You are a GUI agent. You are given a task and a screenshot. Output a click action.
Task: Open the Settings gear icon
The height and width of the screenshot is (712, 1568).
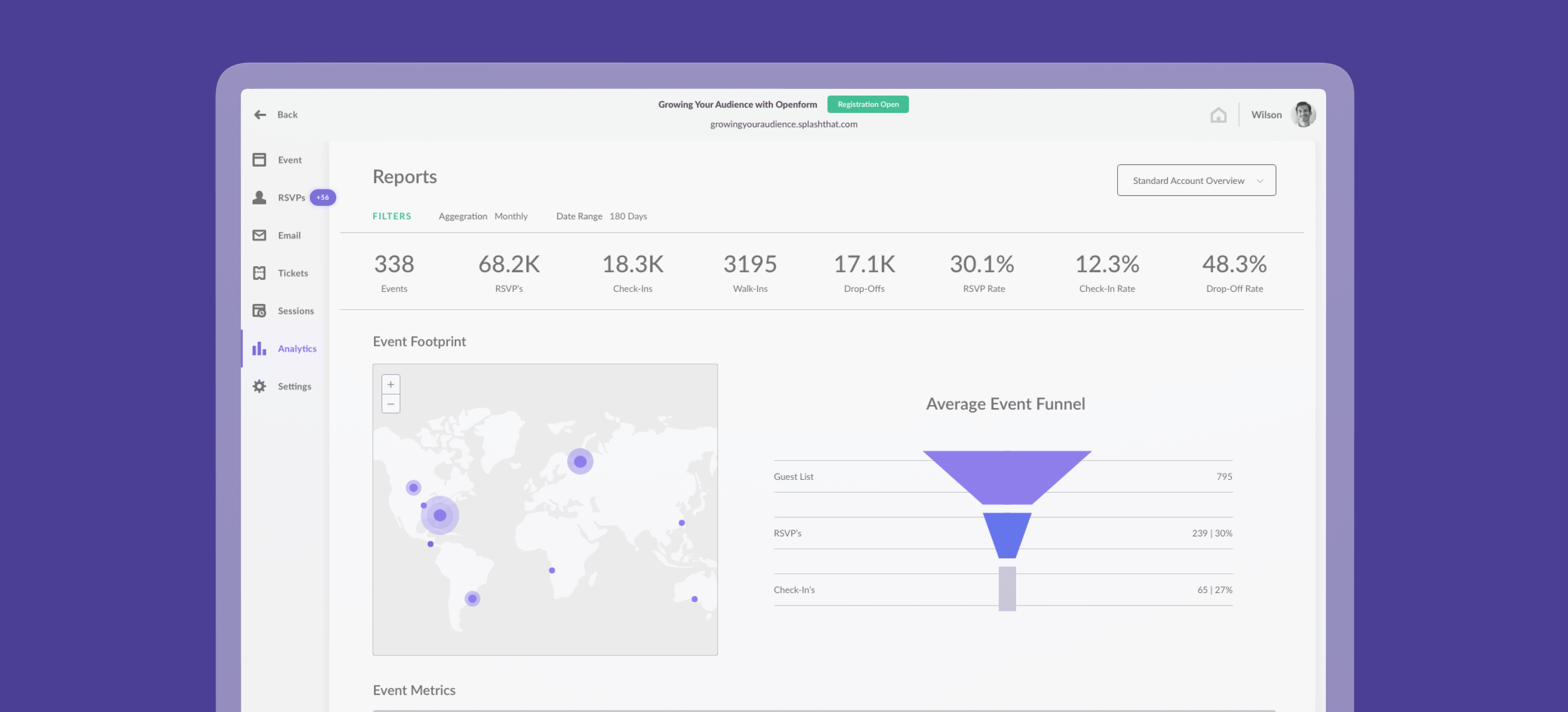pos(259,386)
